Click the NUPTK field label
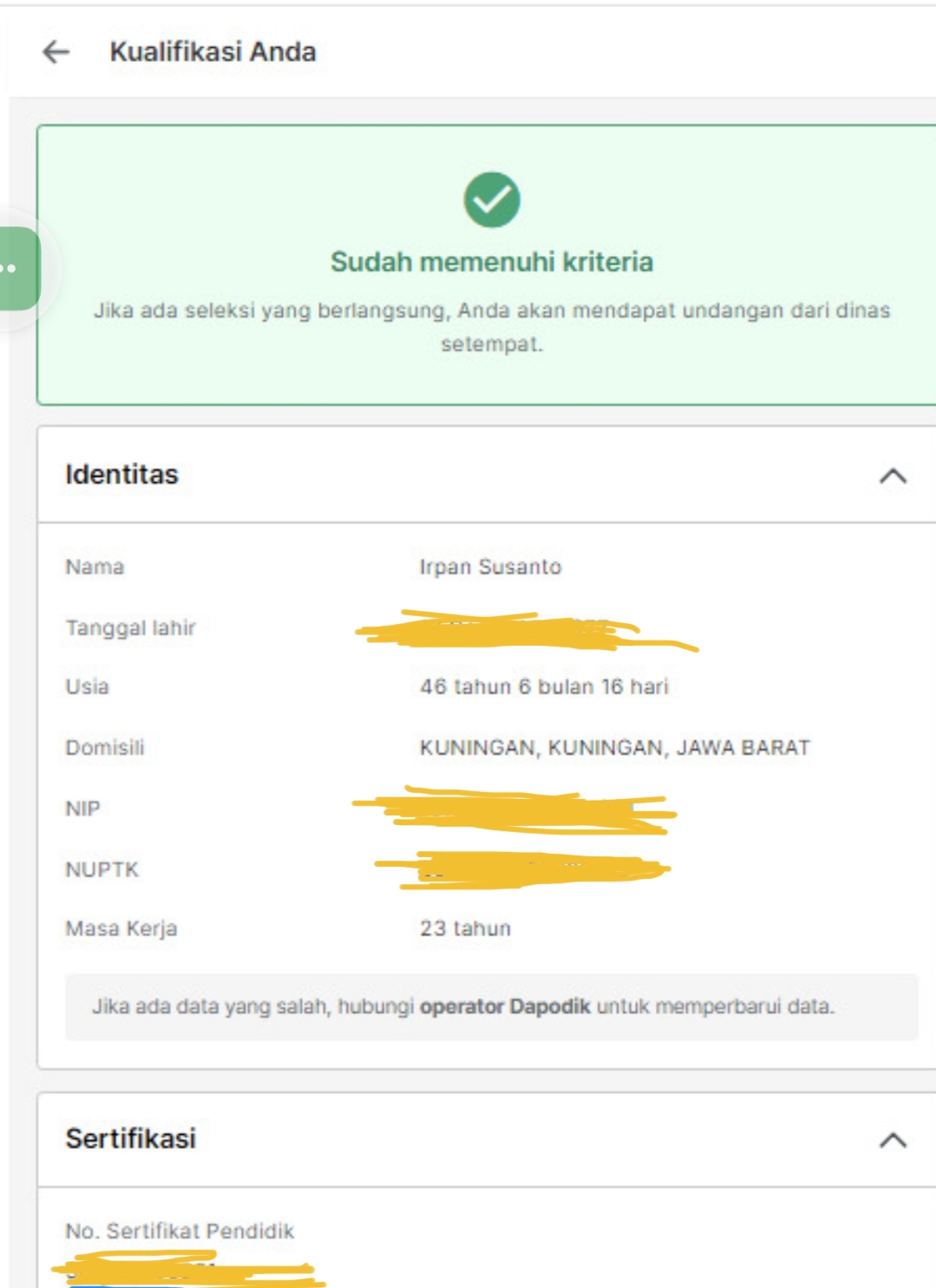This screenshot has width=936, height=1288. pos(102,869)
